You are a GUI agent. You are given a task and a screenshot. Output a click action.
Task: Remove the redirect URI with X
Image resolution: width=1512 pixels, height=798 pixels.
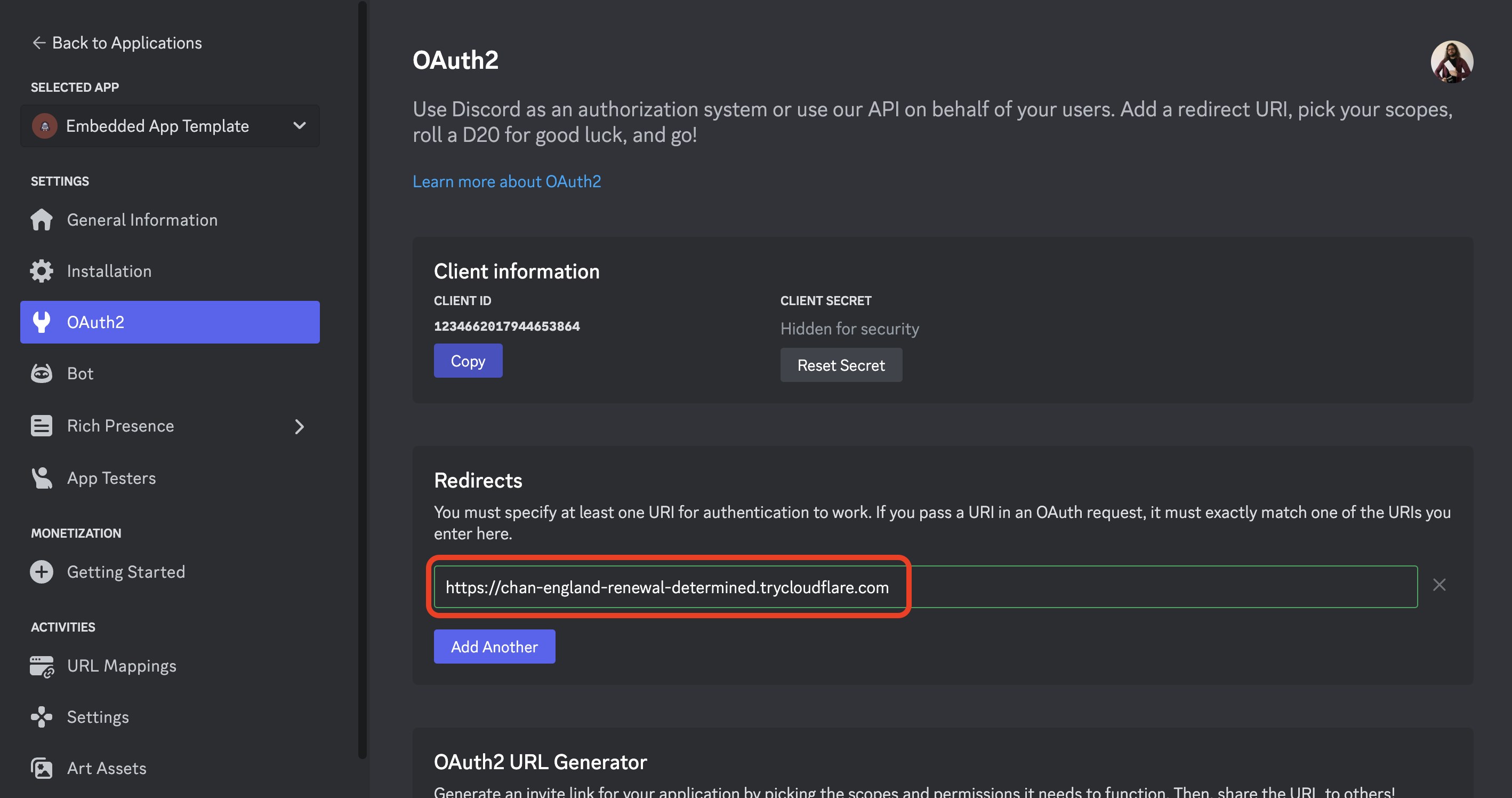1438,585
